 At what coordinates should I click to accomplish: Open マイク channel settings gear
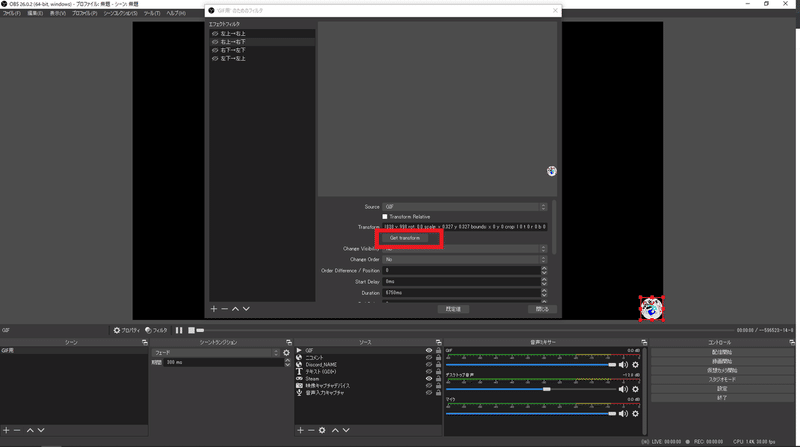tap(635, 414)
